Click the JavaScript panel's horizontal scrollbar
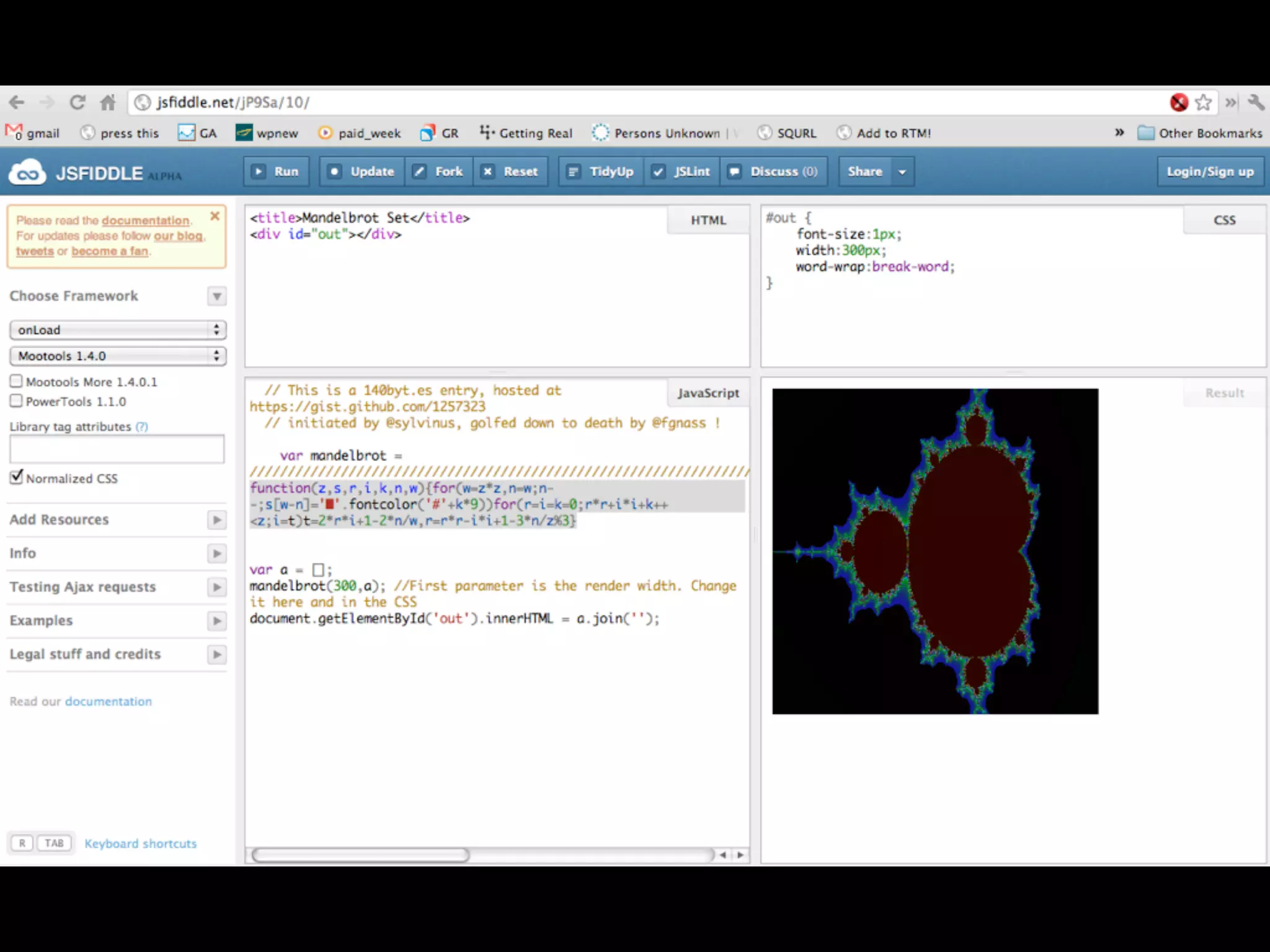The image size is (1270, 952). 361,855
